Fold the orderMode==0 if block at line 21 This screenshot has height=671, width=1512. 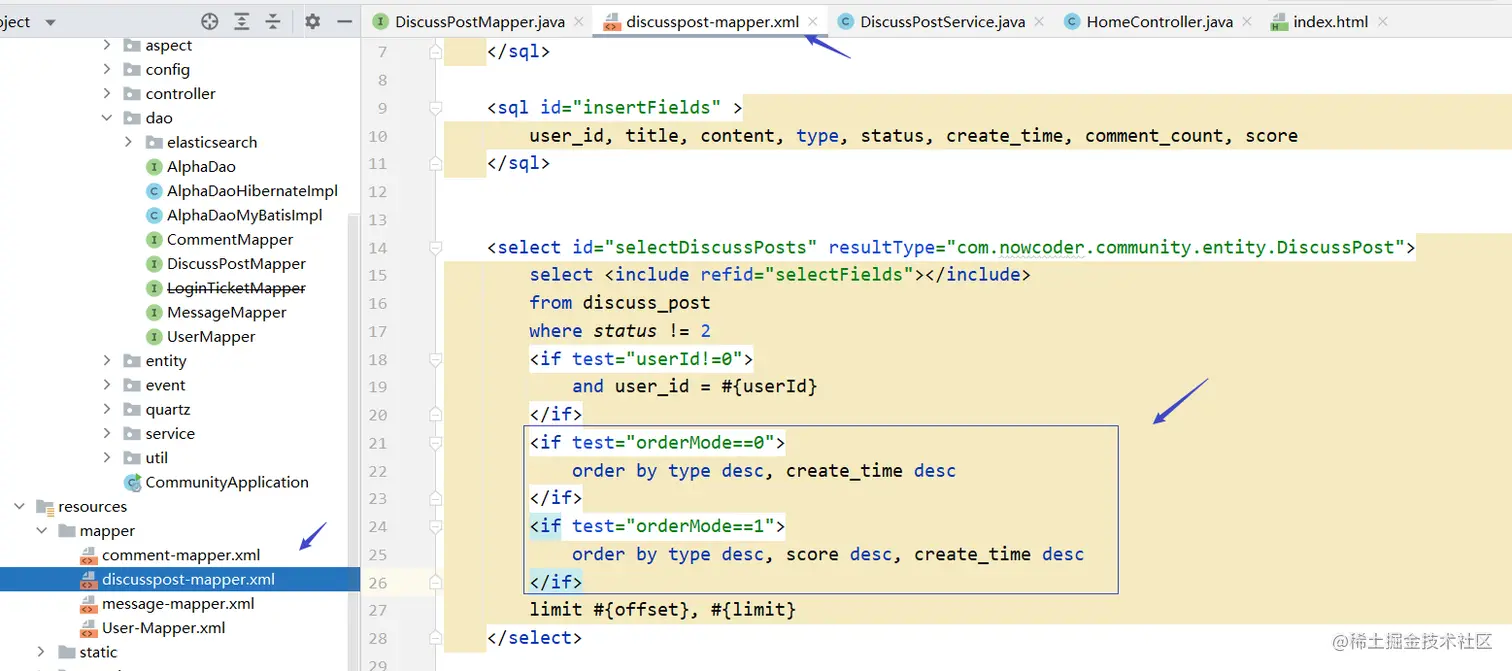tap(435, 442)
